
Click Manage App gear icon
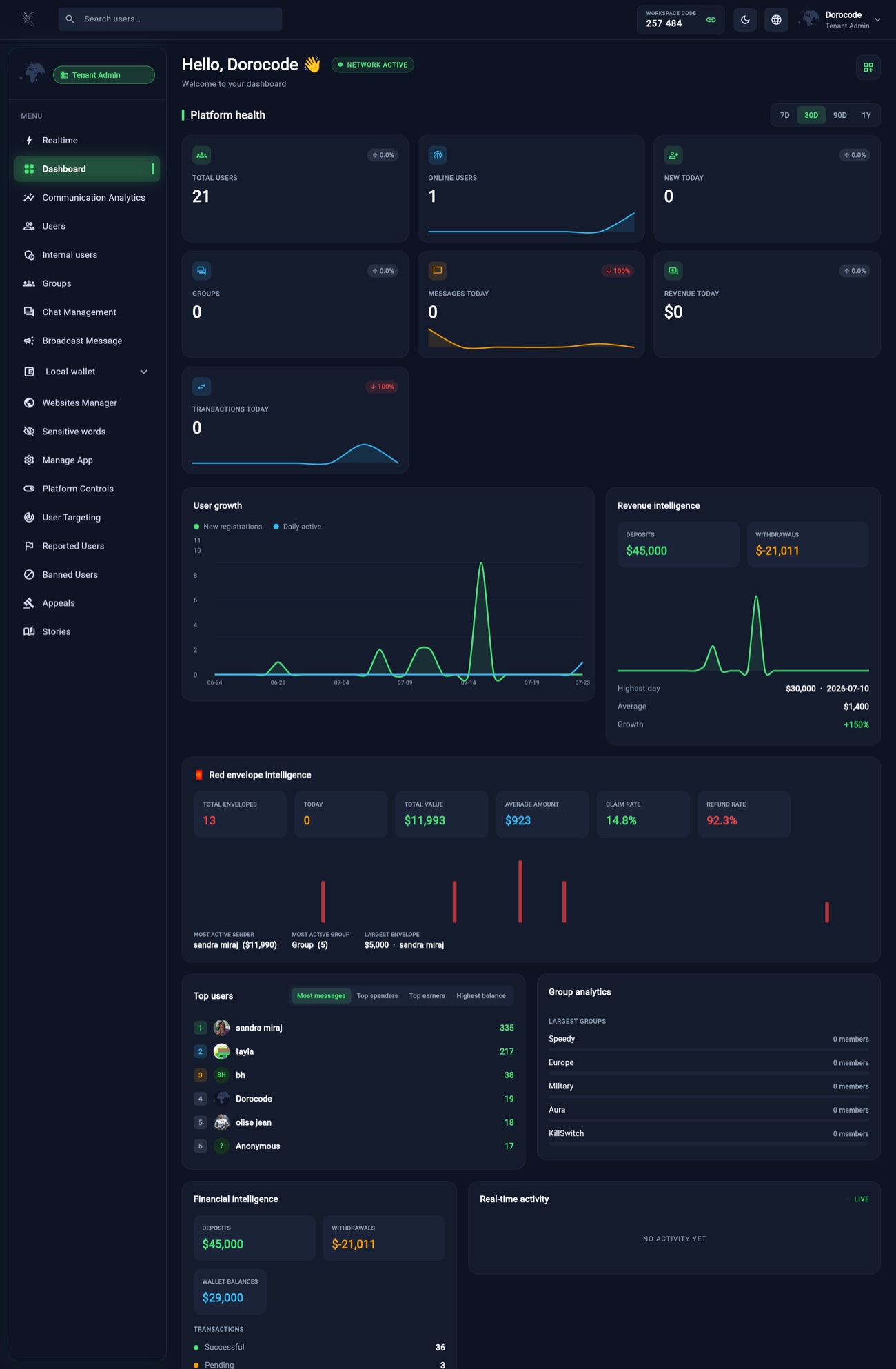pyautogui.click(x=29, y=460)
